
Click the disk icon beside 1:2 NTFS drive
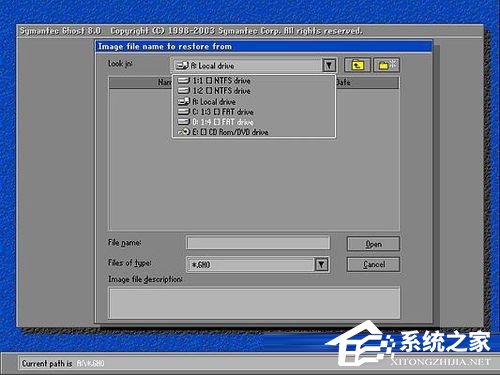click(x=184, y=91)
